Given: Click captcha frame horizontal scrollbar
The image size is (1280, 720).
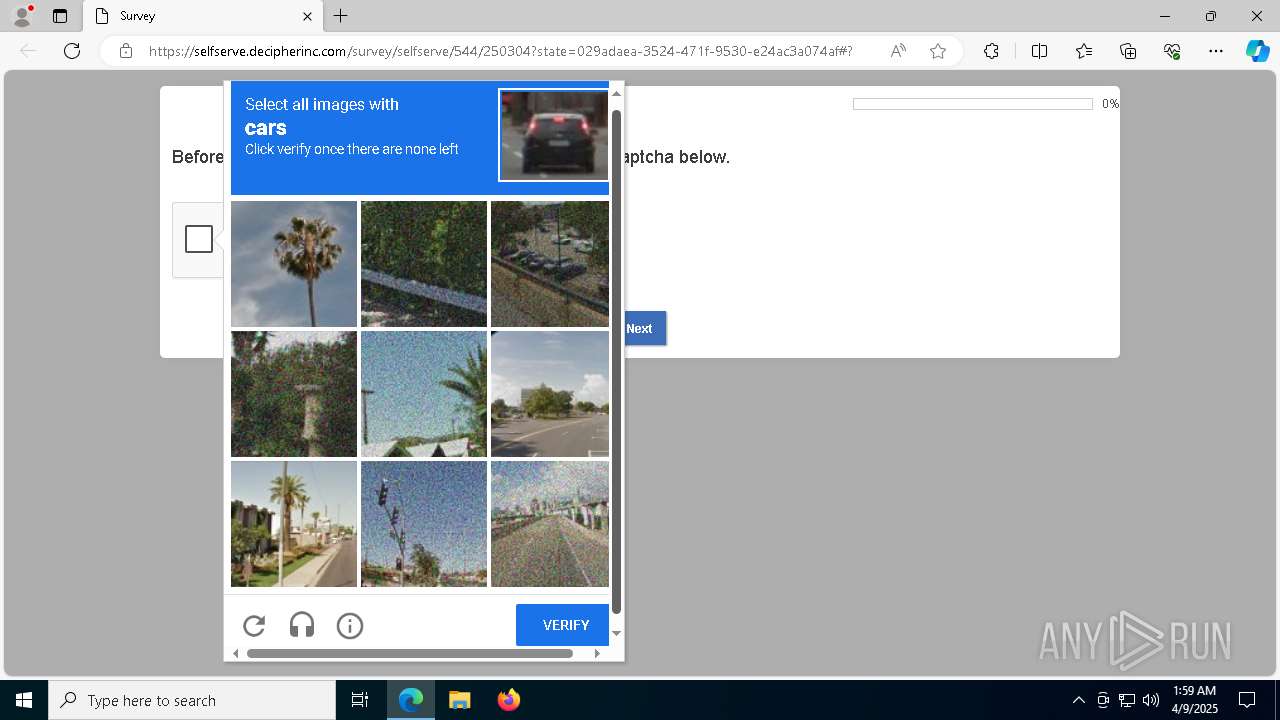Looking at the screenshot, I should point(410,653).
